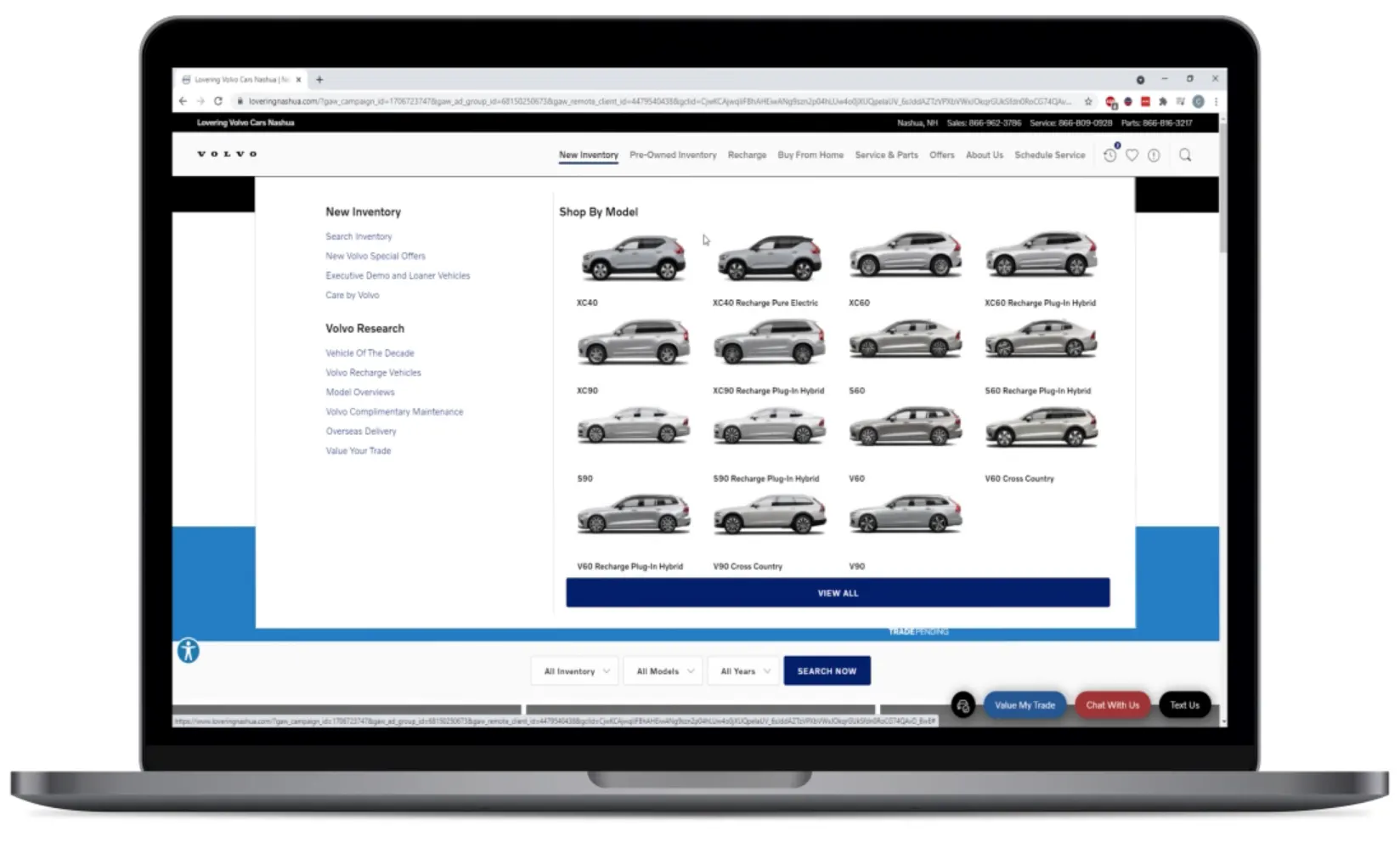This screenshot has height=842, width=1400.
Task: Open the Offers menu
Action: [942, 155]
